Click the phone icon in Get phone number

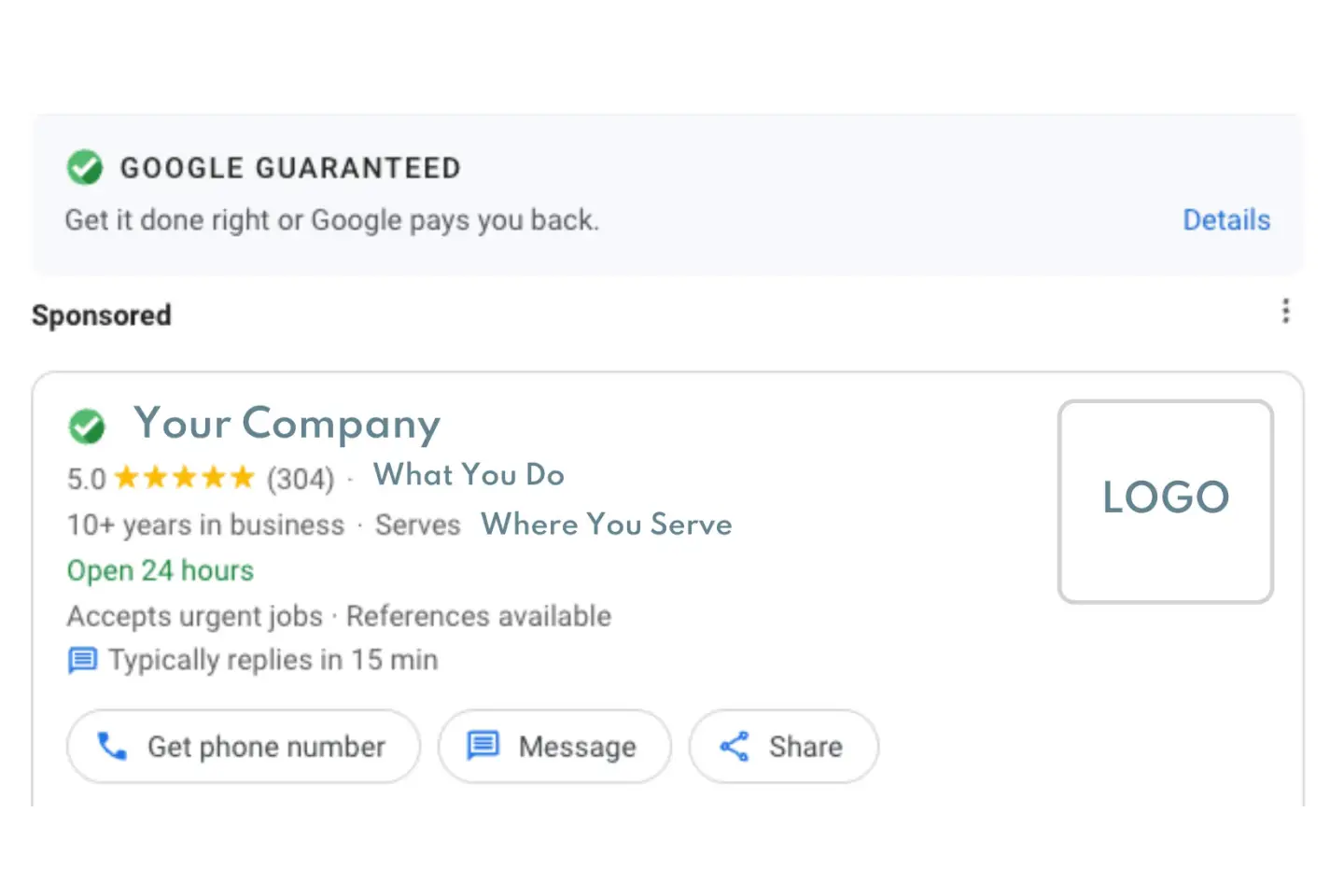[112, 747]
